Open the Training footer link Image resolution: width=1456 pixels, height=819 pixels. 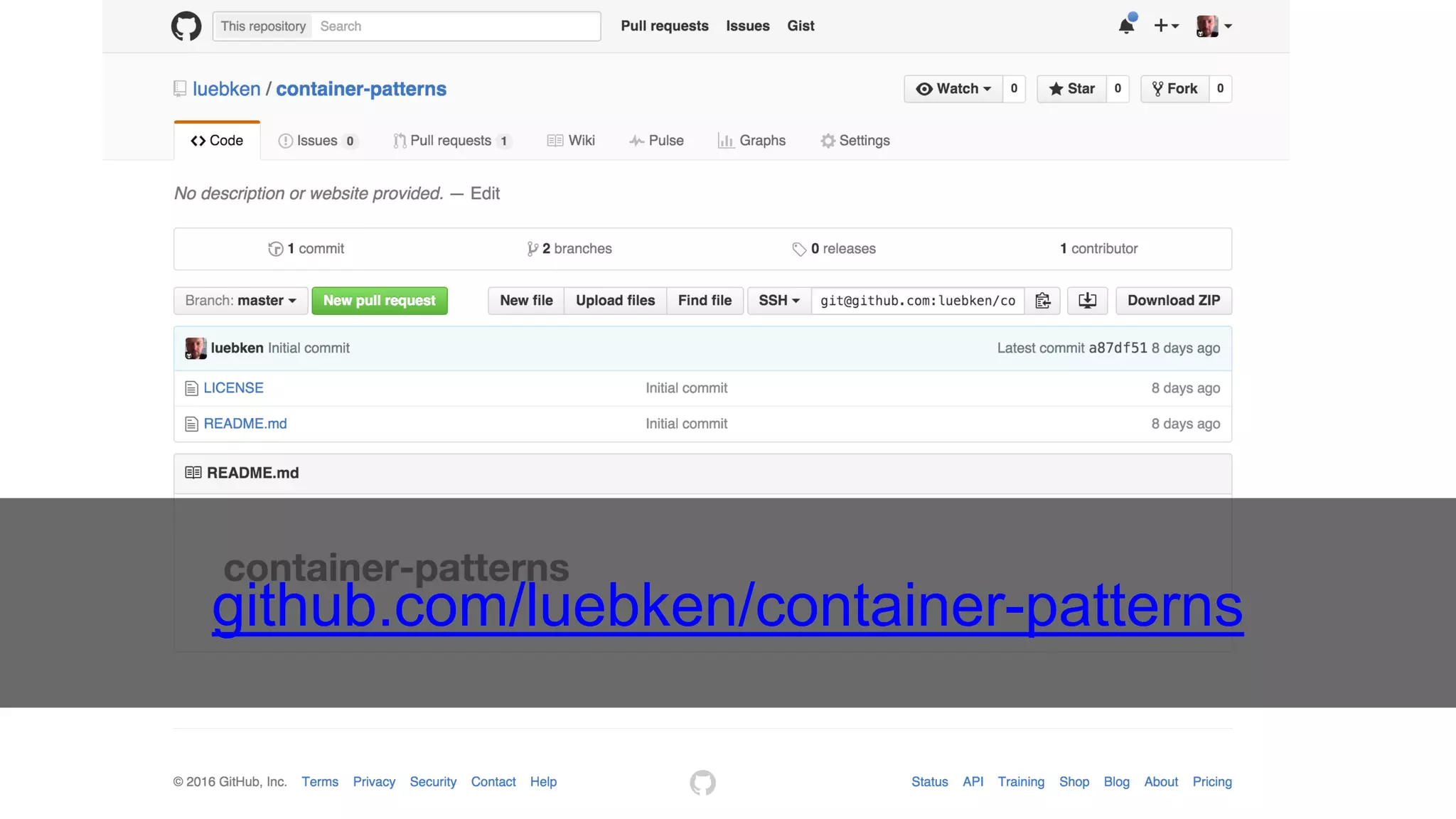click(1021, 782)
